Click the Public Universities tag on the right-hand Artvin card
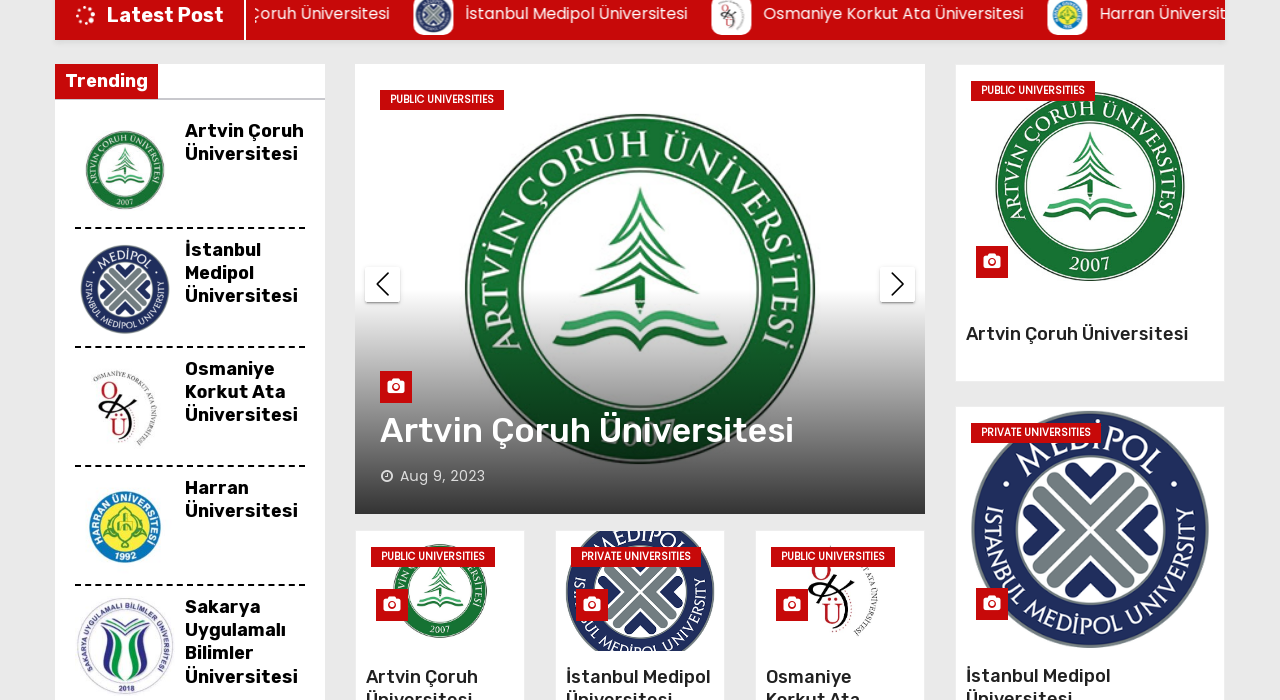1280x700 pixels. pos(1033,91)
